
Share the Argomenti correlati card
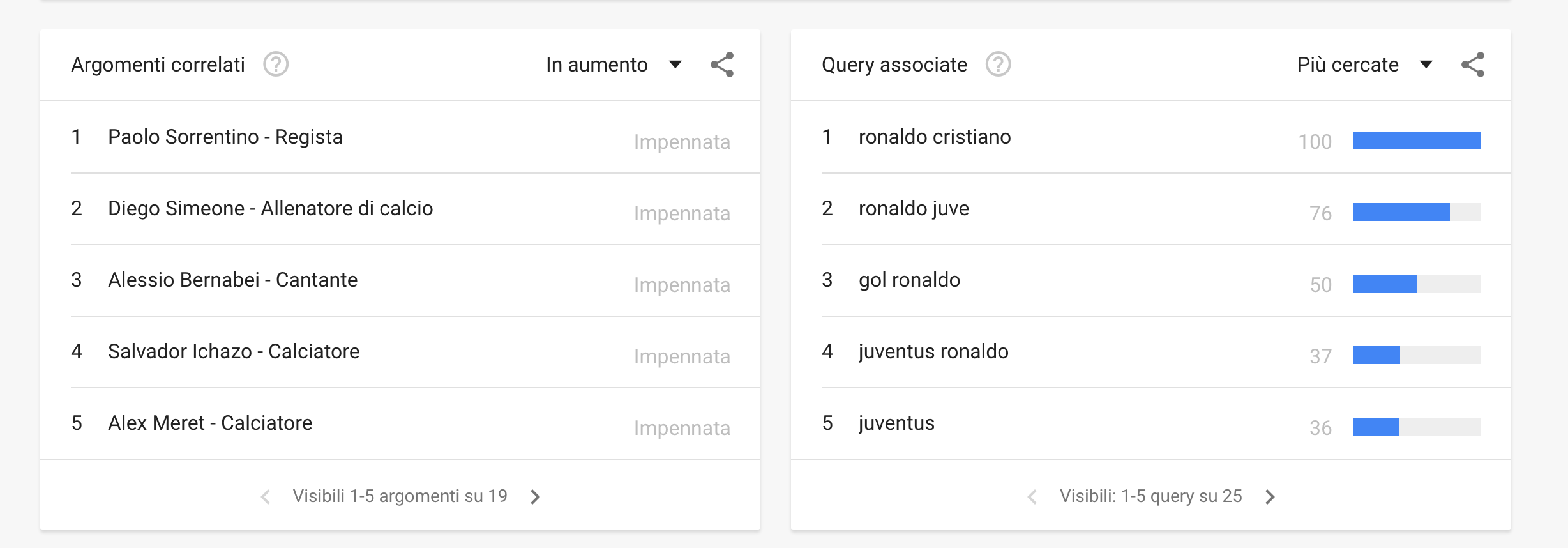click(722, 65)
